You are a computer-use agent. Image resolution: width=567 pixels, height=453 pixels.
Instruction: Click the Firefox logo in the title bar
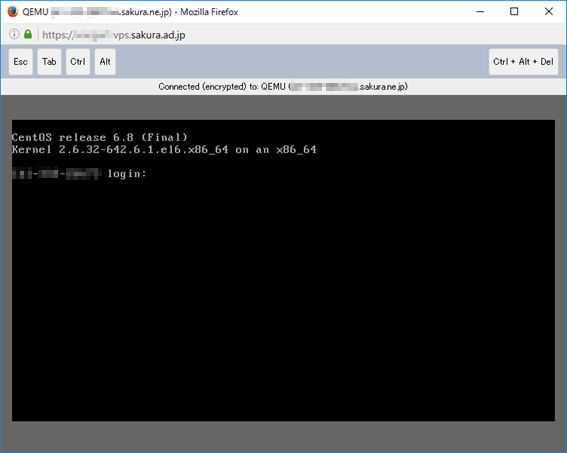click(13, 12)
